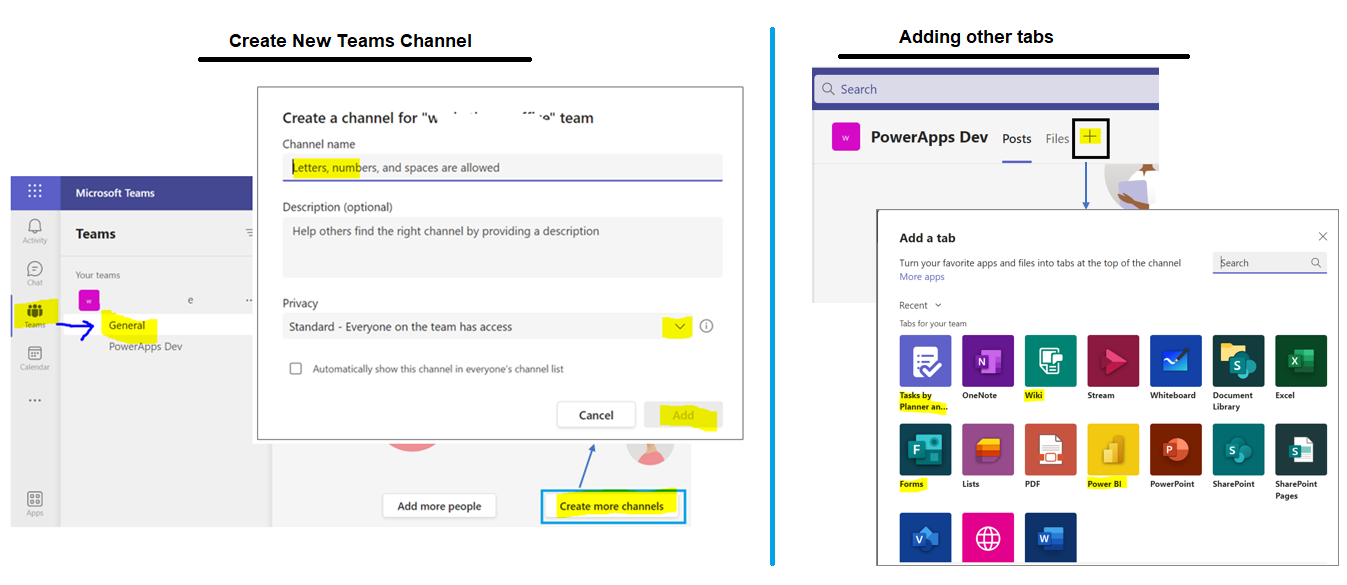Expand the Recent dropdown in Add a tab
This screenshot has width=1347, height=585.
919,304
